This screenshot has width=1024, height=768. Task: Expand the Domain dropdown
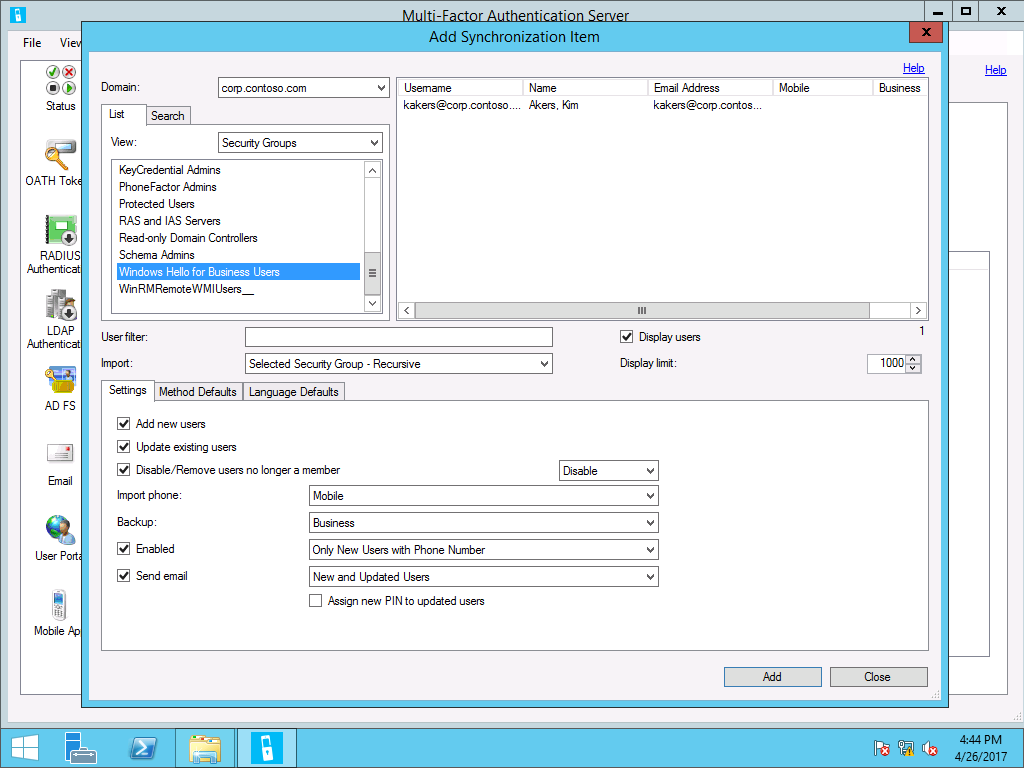coord(303,88)
